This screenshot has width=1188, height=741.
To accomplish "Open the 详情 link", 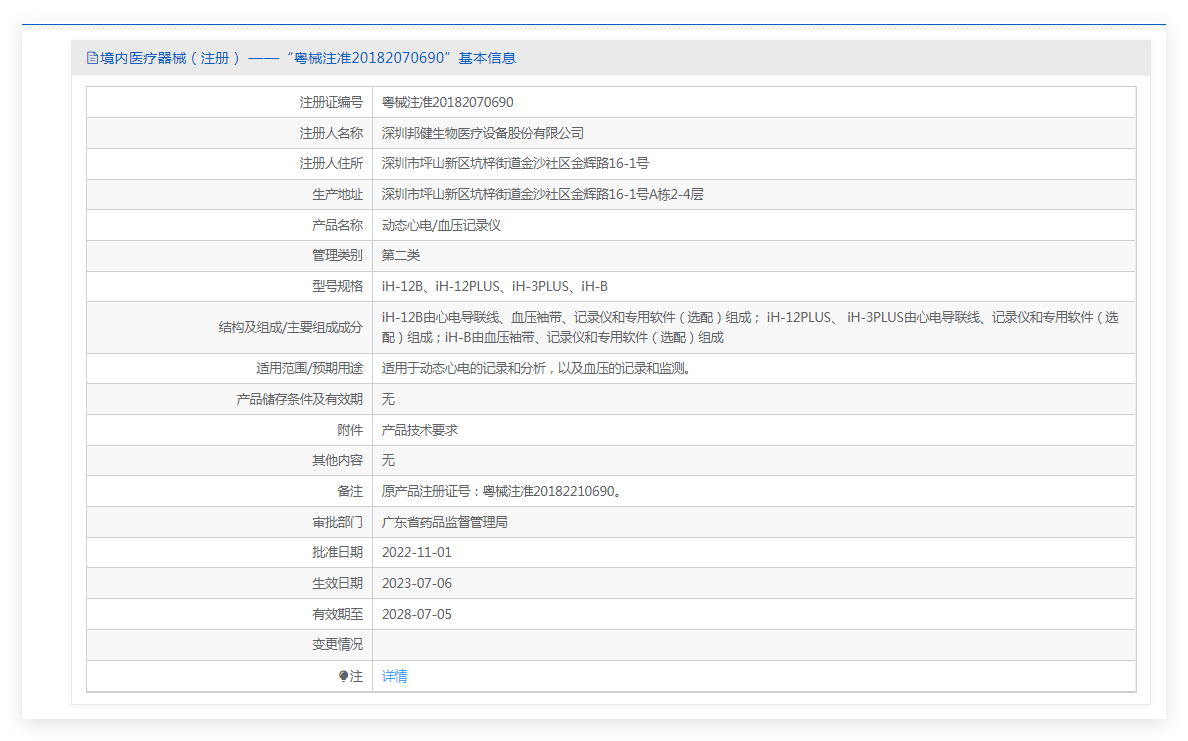I will point(395,676).
